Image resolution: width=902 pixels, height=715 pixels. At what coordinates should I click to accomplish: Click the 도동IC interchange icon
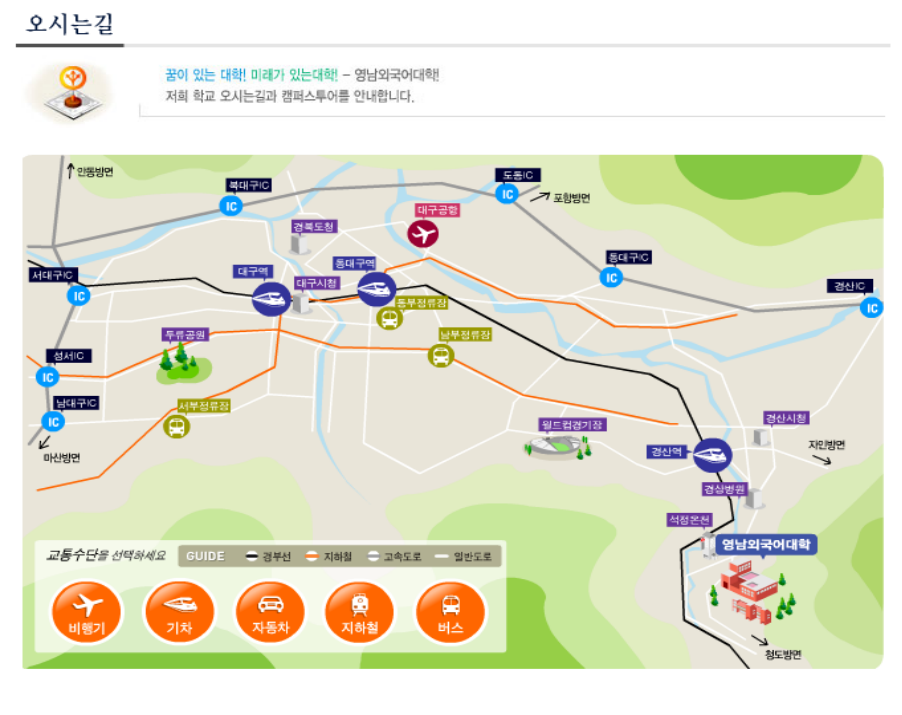point(507,194)
